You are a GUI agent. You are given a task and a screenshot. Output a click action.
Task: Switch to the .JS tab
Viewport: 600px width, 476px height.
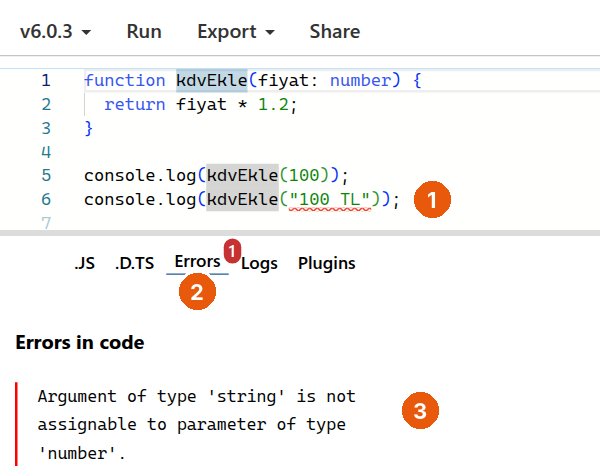click(85, 263)
